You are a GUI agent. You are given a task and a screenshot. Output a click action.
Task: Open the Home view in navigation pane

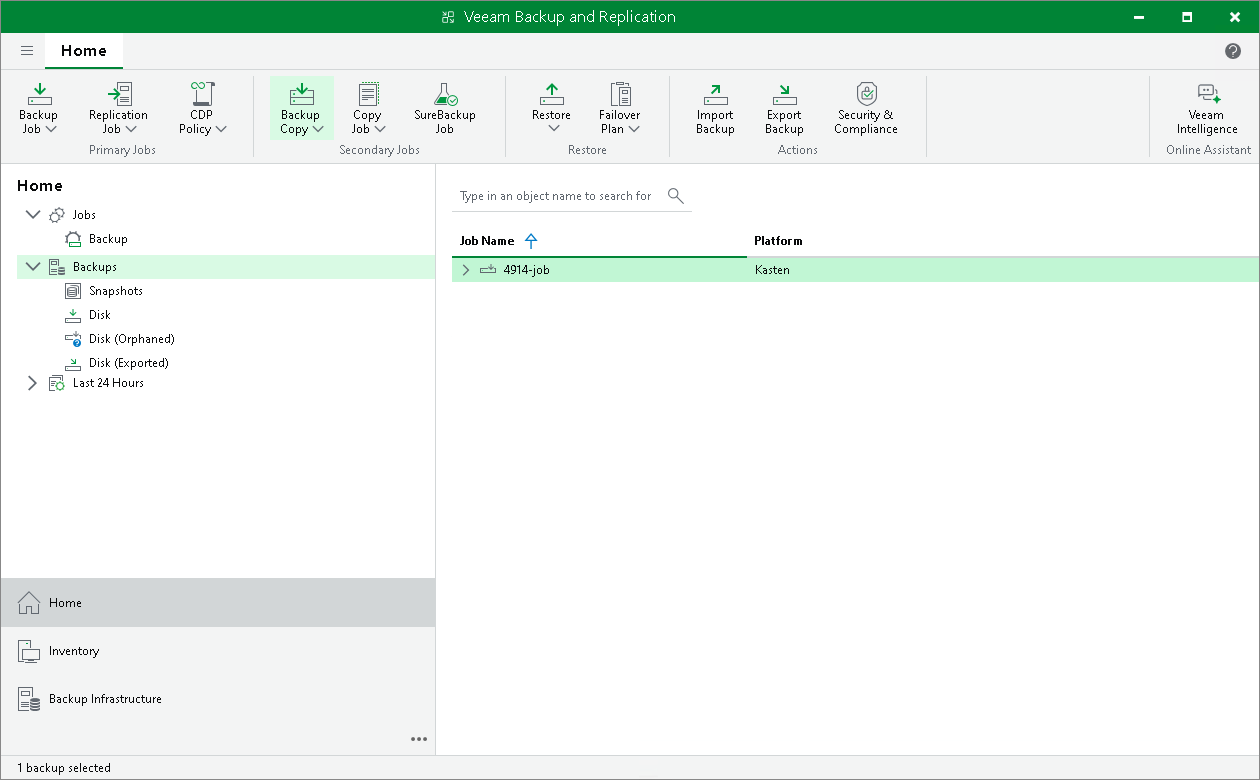[x=218, y=603]
